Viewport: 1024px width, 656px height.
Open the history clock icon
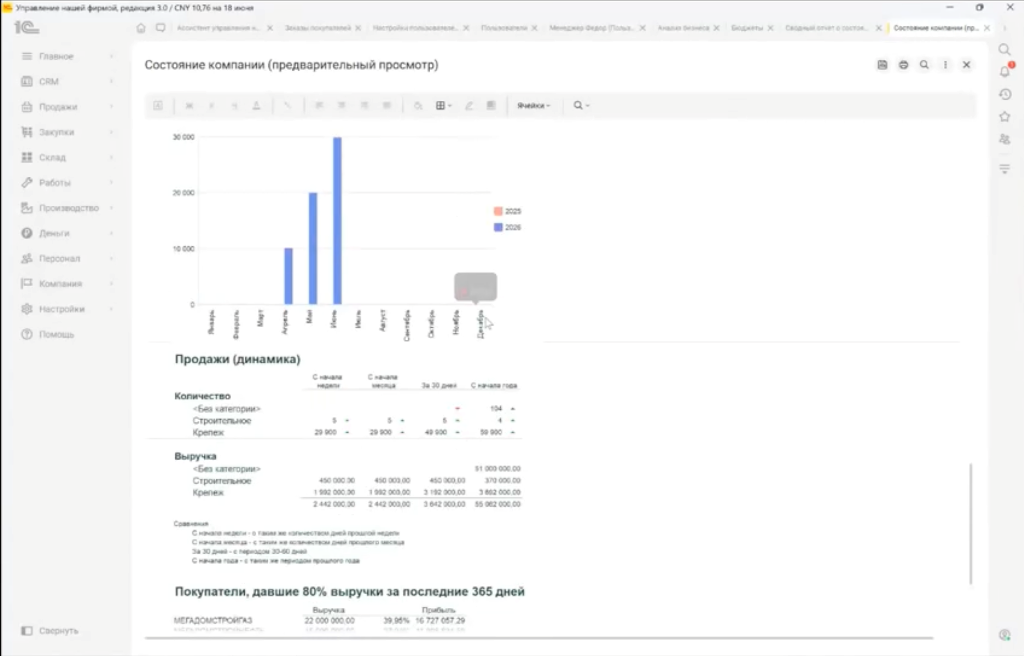[x=1005, y=94]
